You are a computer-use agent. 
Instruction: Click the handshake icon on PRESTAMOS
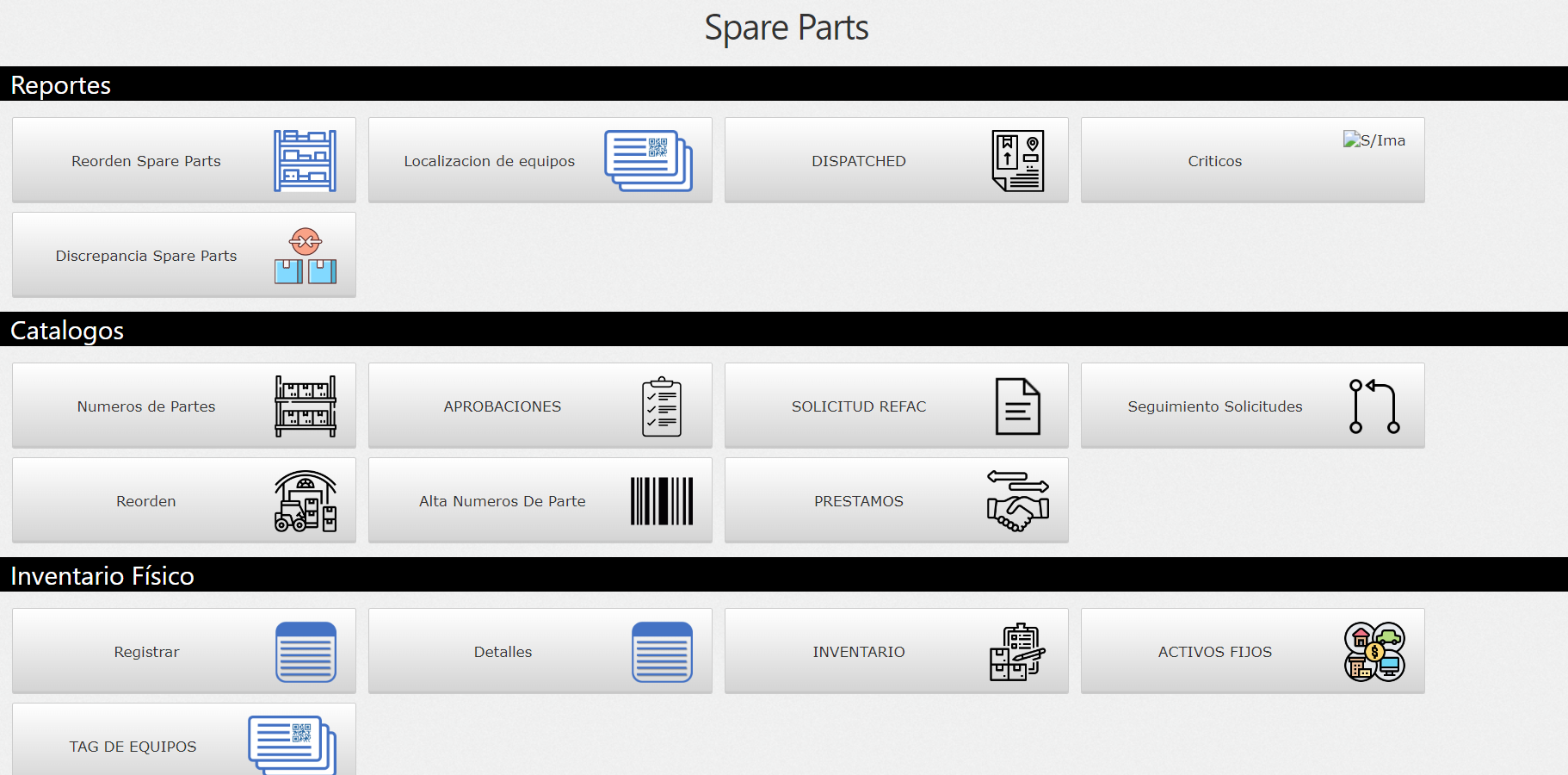pyautogui.click(x=1017, y=501)
